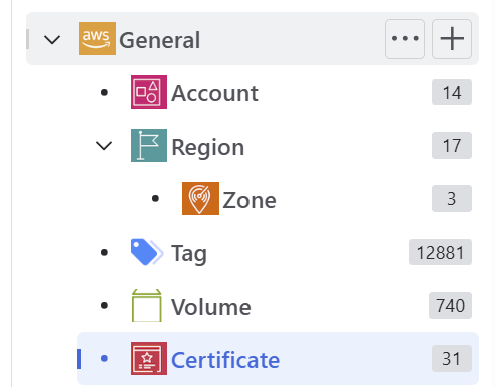Viewport: 495px width, 387px height.
Task: Click the blue Tag icon
Action: coord(147,252)
